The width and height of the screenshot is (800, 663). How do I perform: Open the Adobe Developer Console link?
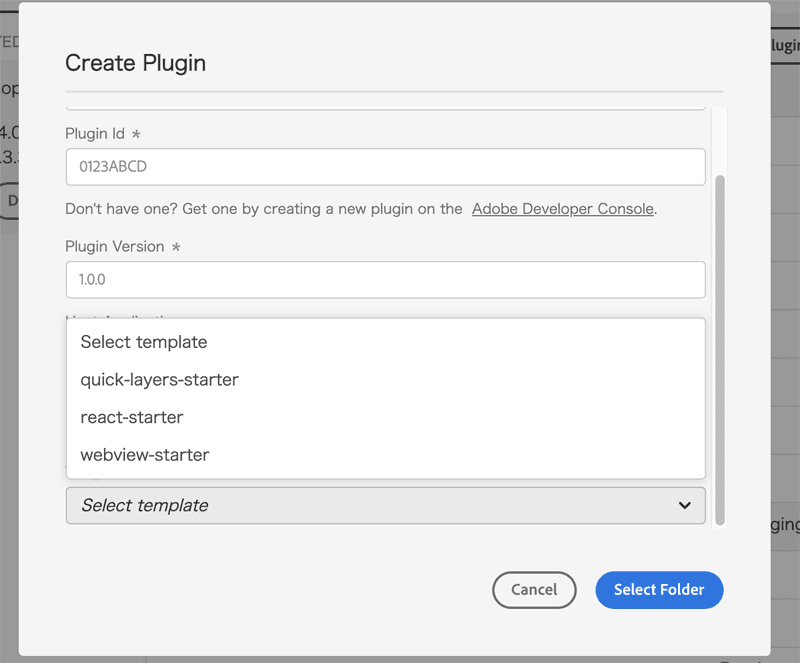tap(563, 209)
